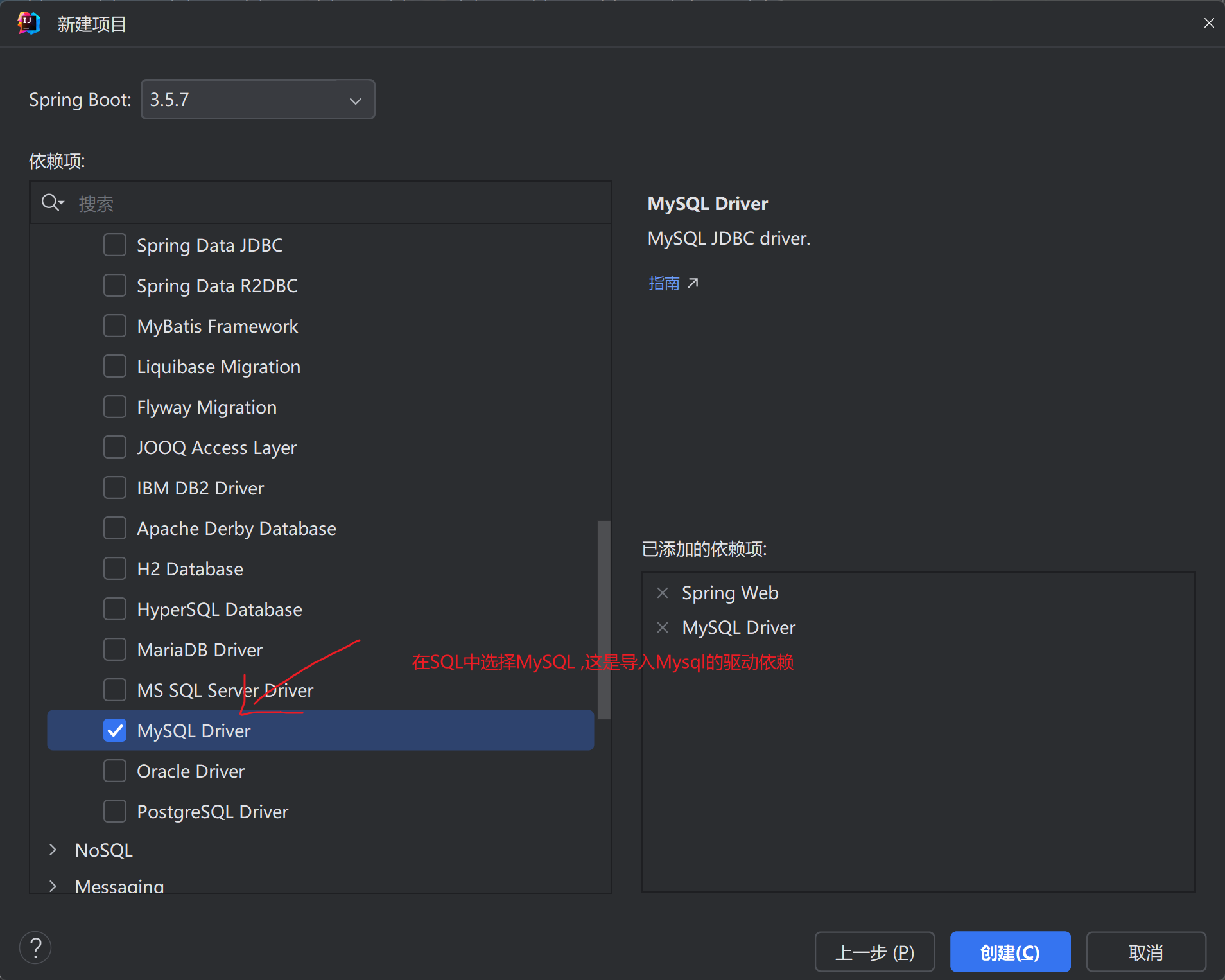Screen dimensions: 1225x980
Task: Remove Spring Web from added dependencies
Action: point(663,593)
